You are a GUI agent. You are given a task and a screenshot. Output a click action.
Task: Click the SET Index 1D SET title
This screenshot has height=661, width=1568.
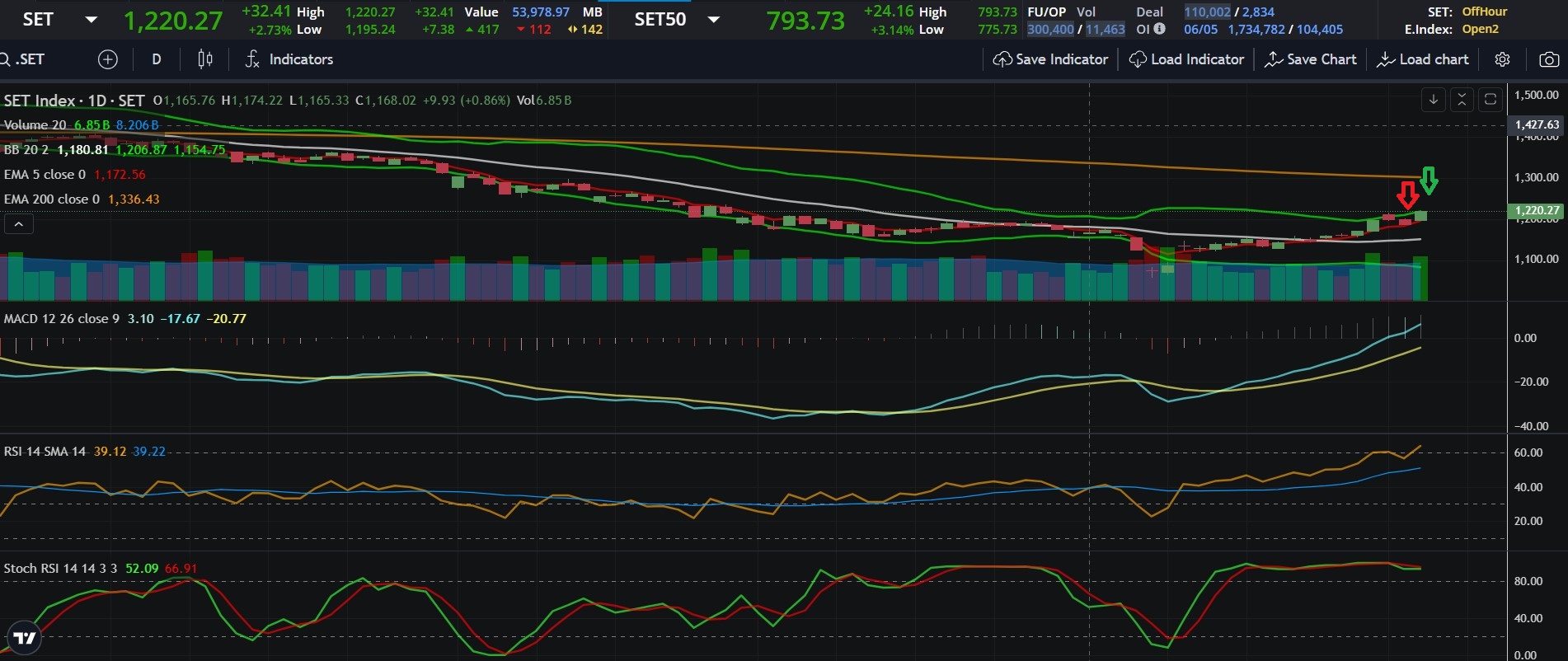74,101
